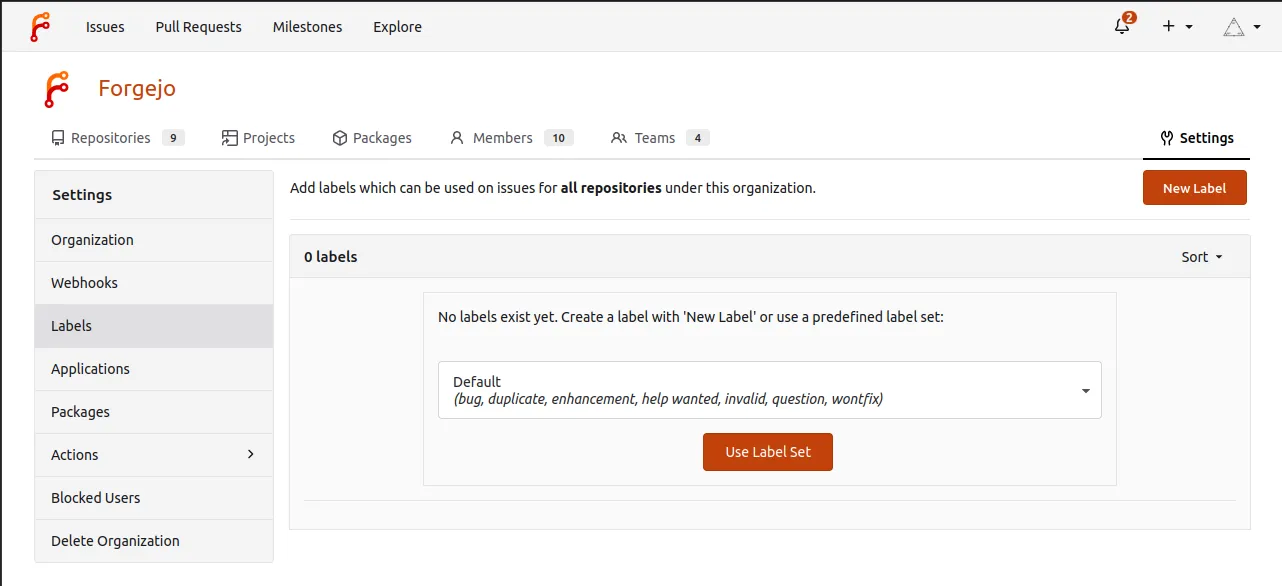Click the large Forgejo organization avatar
Screen dimensions: 1282x586
(x=56, y=89)
